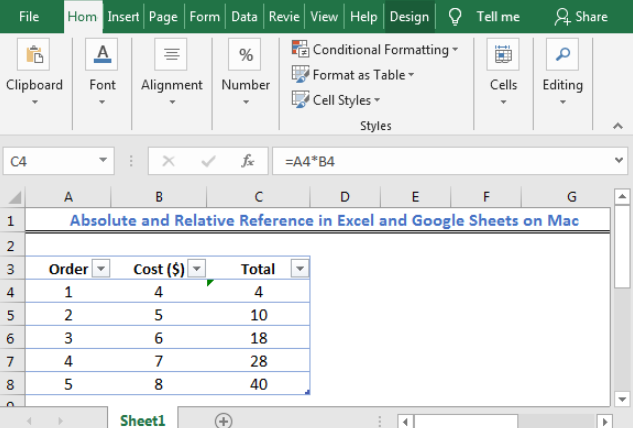
Task: Open the Cells group icon
Action: pos(503,56)
